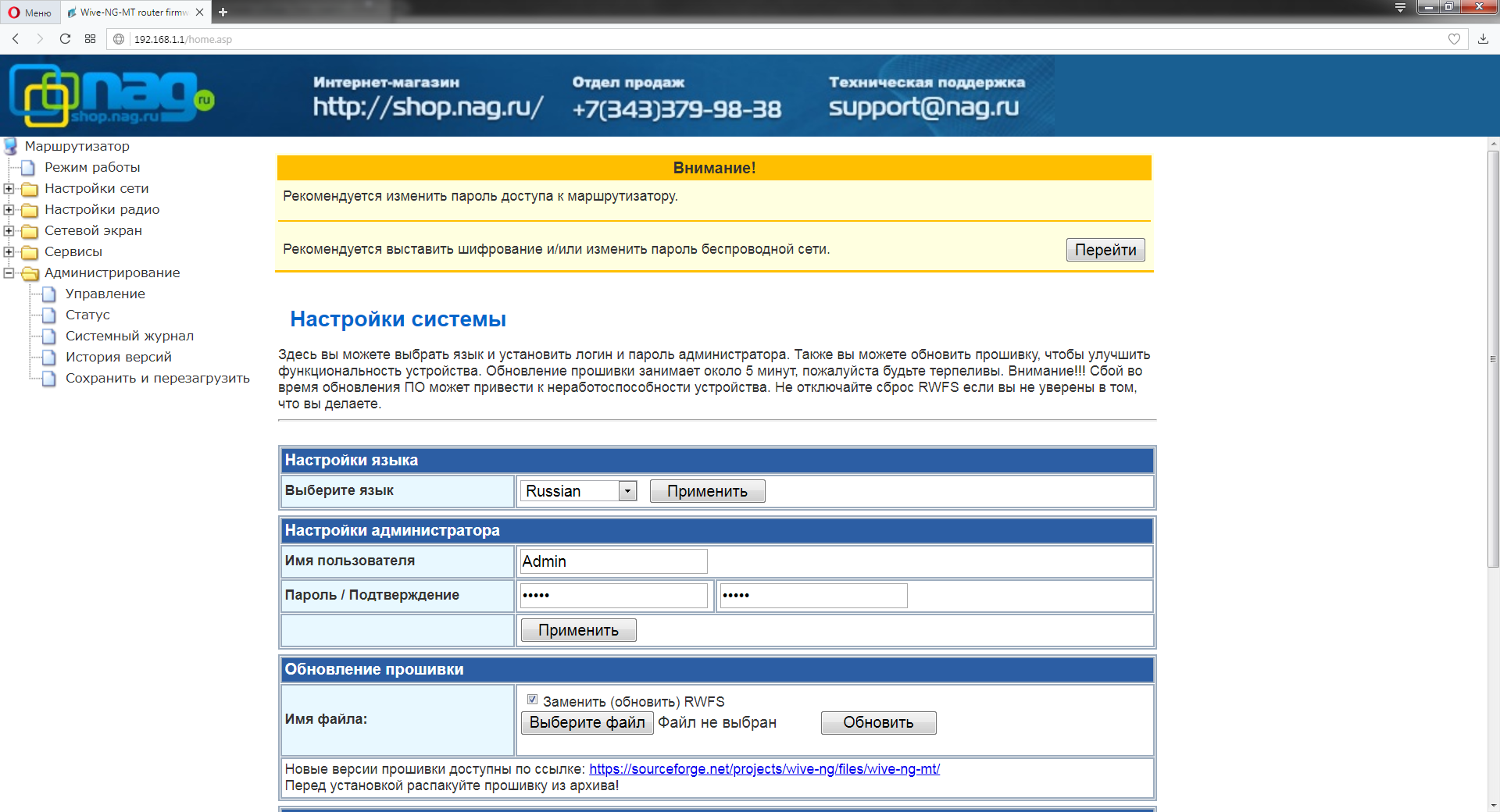Open Speed Dial grid icon
Screen dimensions: 1500x812
(x=90, y=39)
